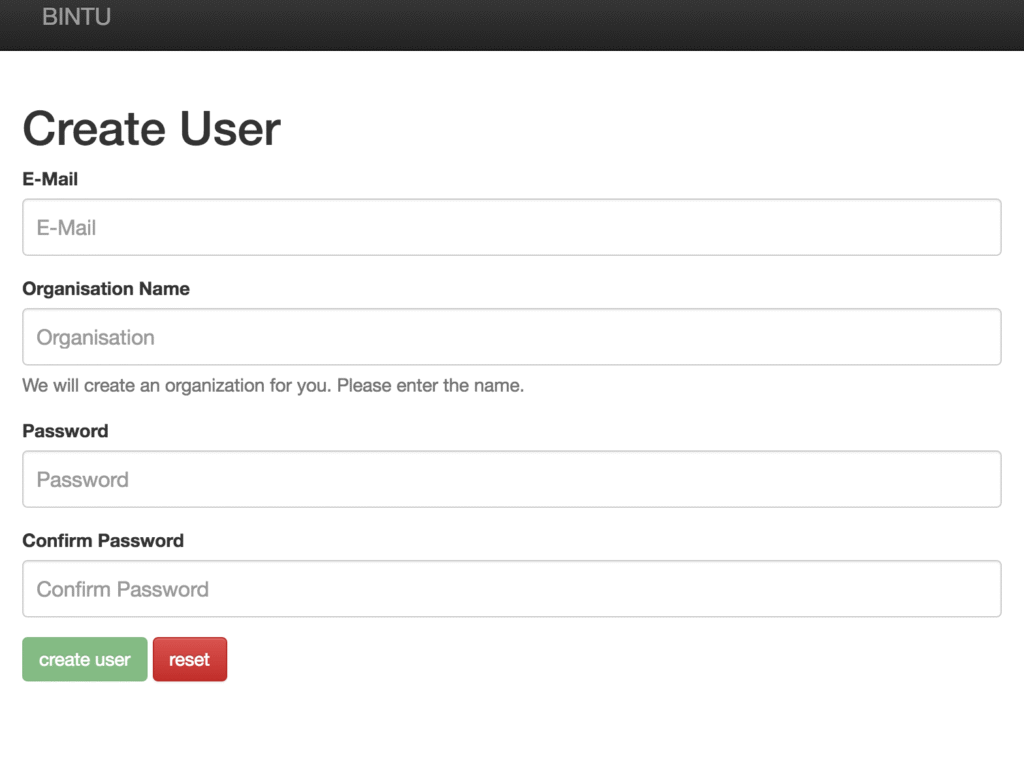
Task: Click the BINTU brand link
Action: tap(76, 17)
